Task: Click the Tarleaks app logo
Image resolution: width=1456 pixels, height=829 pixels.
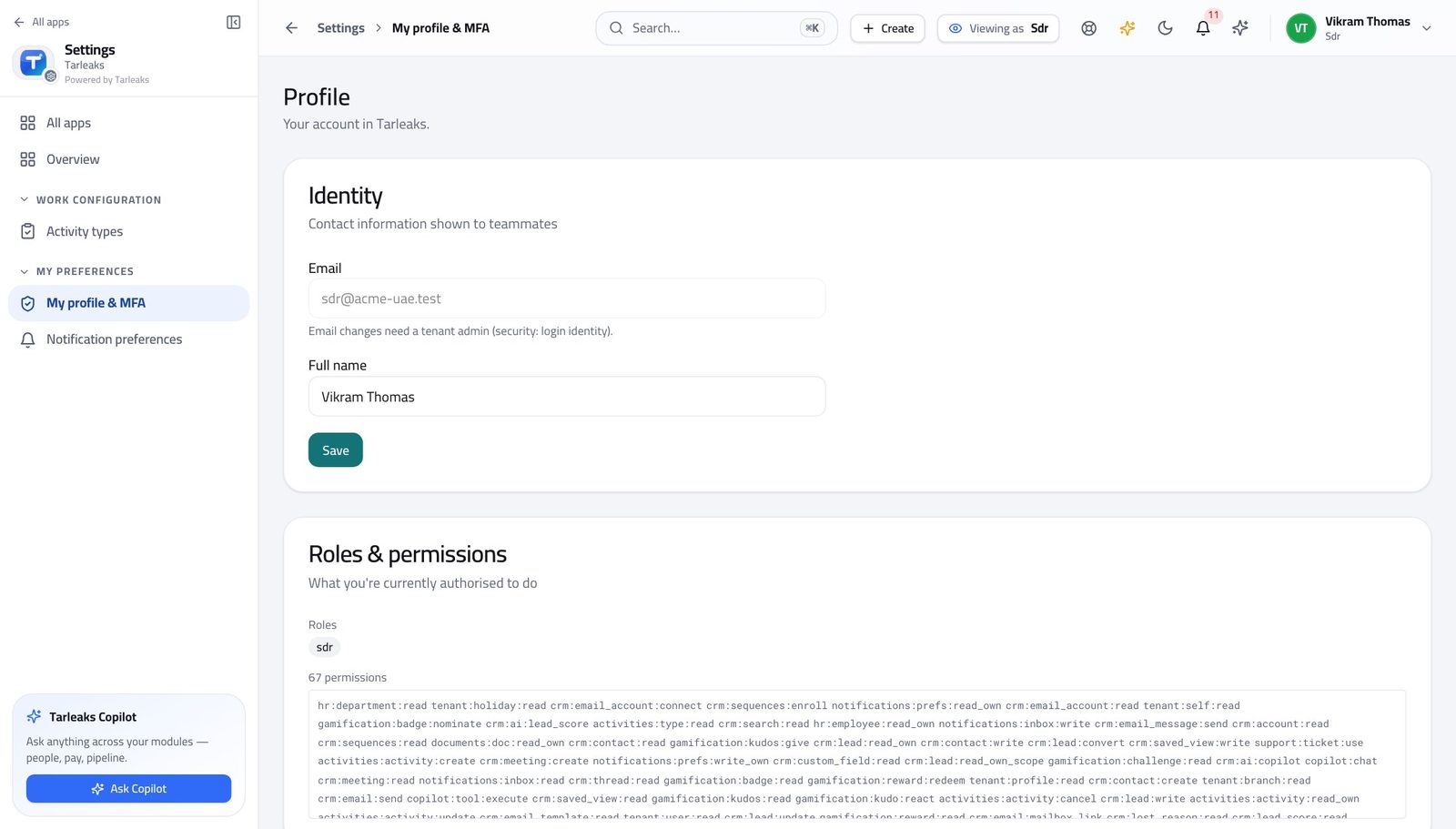Action: pyautogui.click(x=34, y=63)
